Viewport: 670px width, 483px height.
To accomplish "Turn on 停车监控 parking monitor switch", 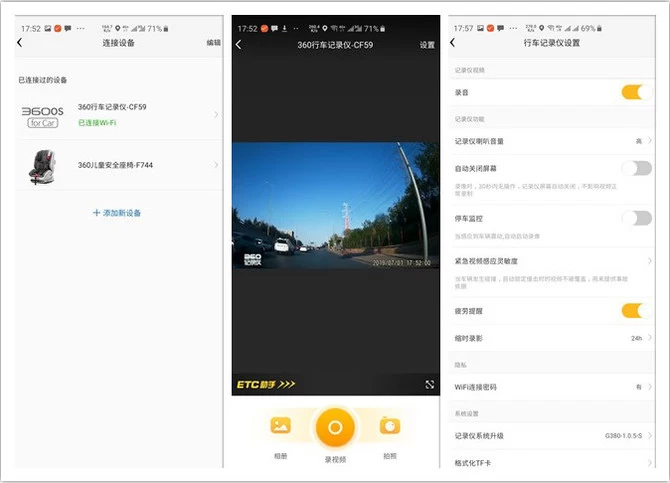I will [x=635, y=218].
